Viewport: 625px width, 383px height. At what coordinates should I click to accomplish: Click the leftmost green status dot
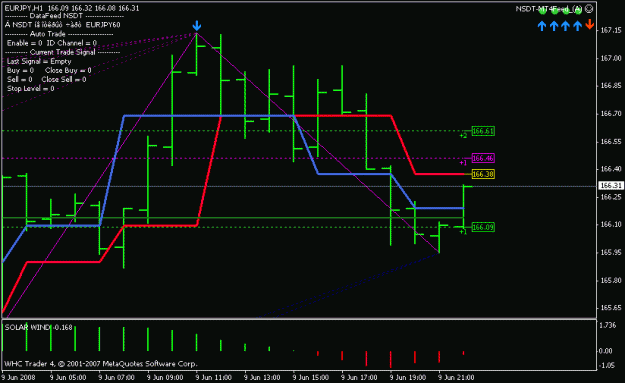pos(542,11)
